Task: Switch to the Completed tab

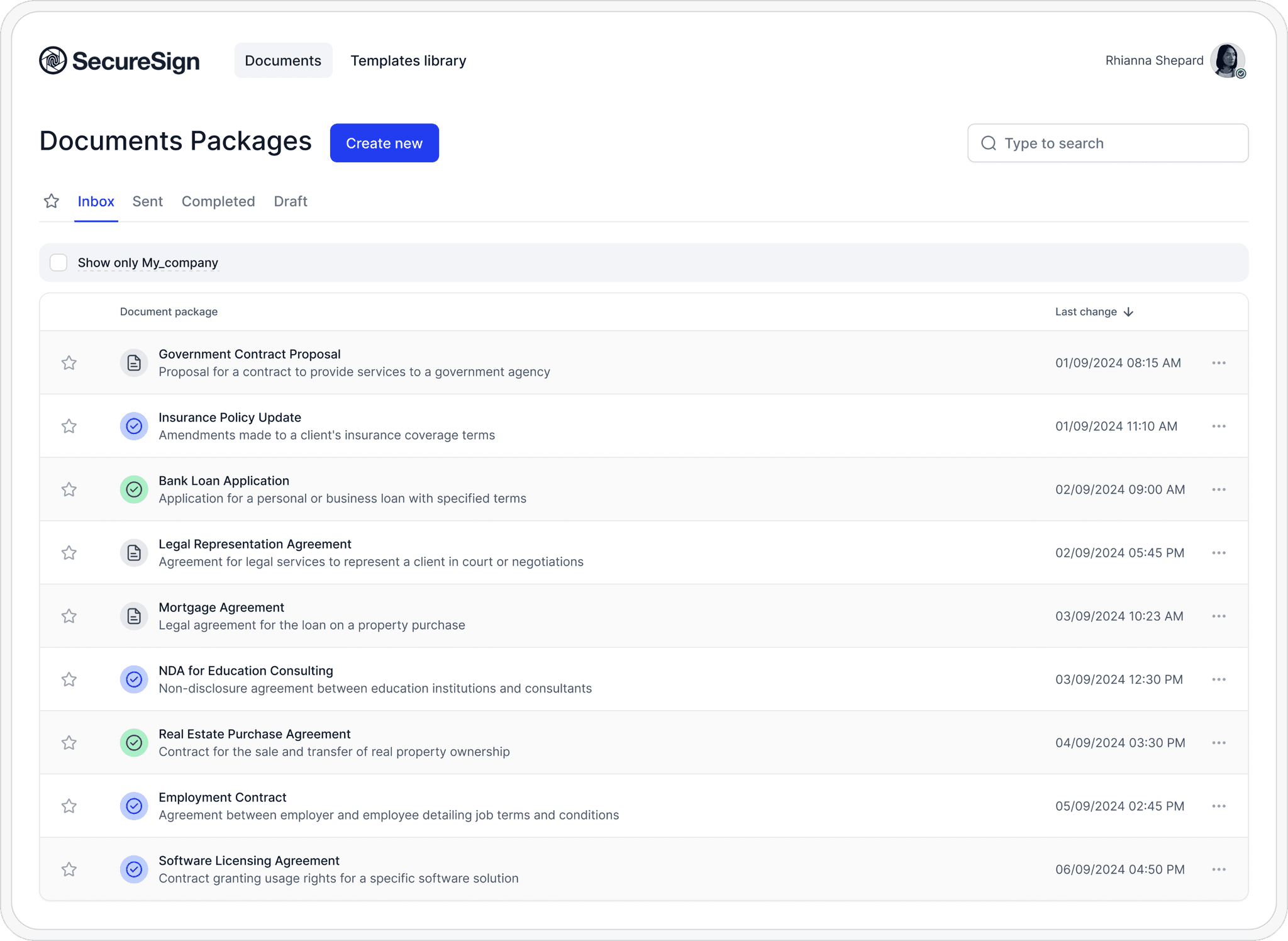Action: (x=218, y=201)
